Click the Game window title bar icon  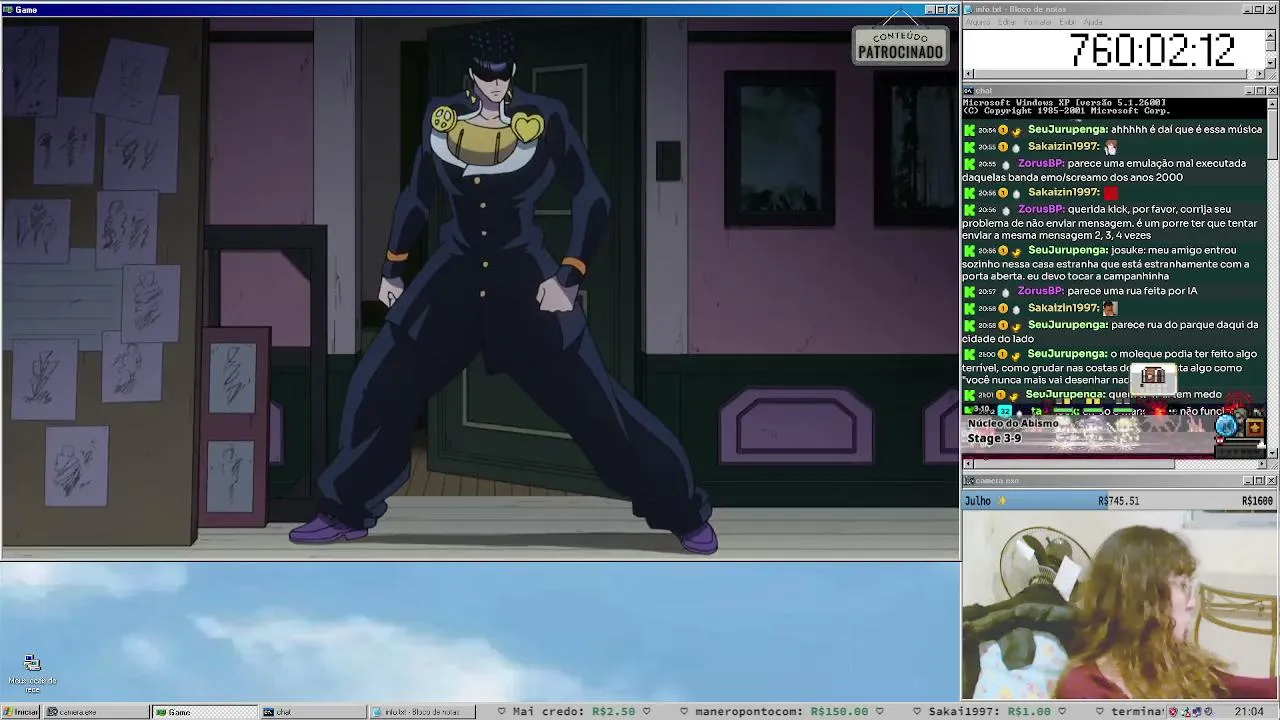tap(7, 9)
